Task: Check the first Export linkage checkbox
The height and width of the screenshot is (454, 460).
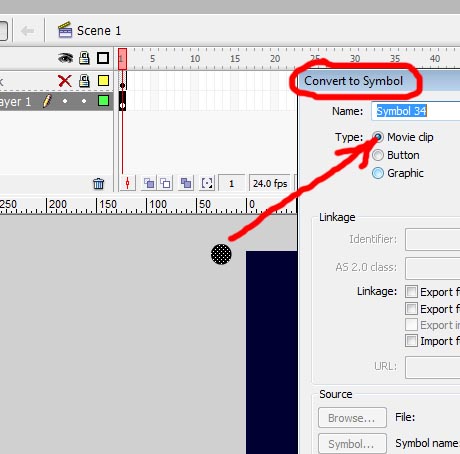Action: [x=411, y=292]
